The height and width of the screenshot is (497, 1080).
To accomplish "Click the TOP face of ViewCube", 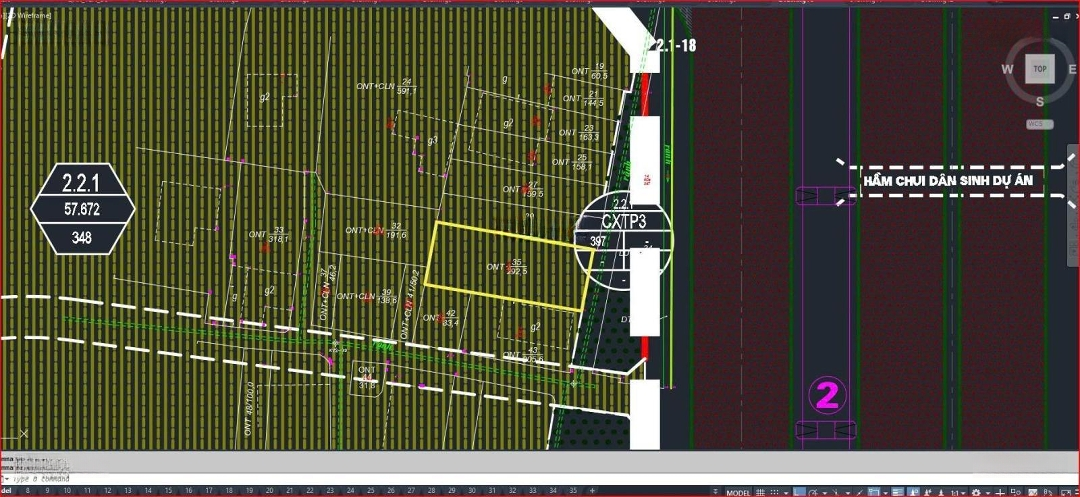I will (1040, 69).
